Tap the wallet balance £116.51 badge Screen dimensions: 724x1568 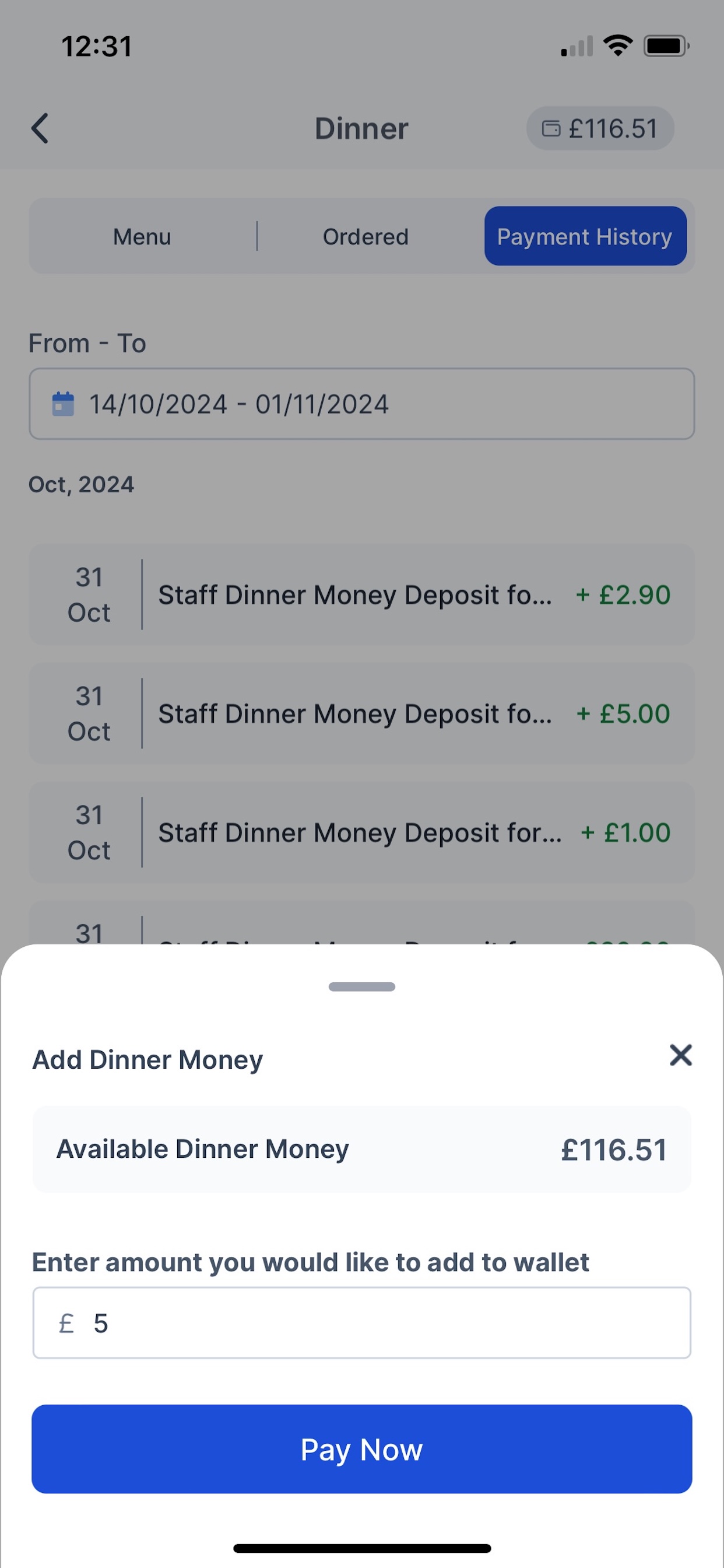click(600, 128)
